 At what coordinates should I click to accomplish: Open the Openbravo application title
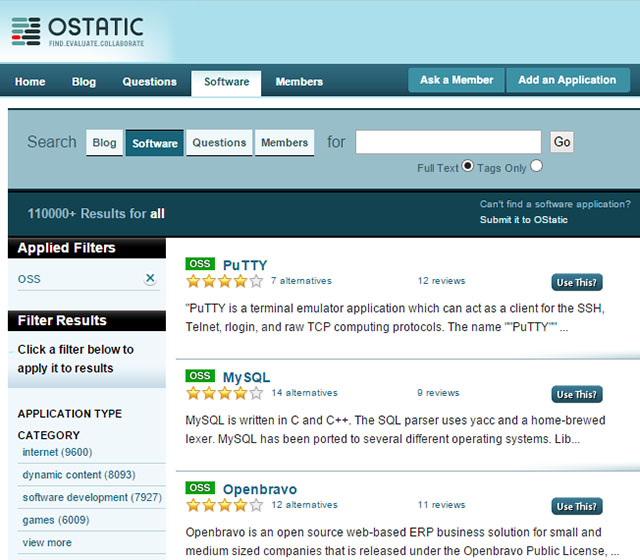[260, 489]
